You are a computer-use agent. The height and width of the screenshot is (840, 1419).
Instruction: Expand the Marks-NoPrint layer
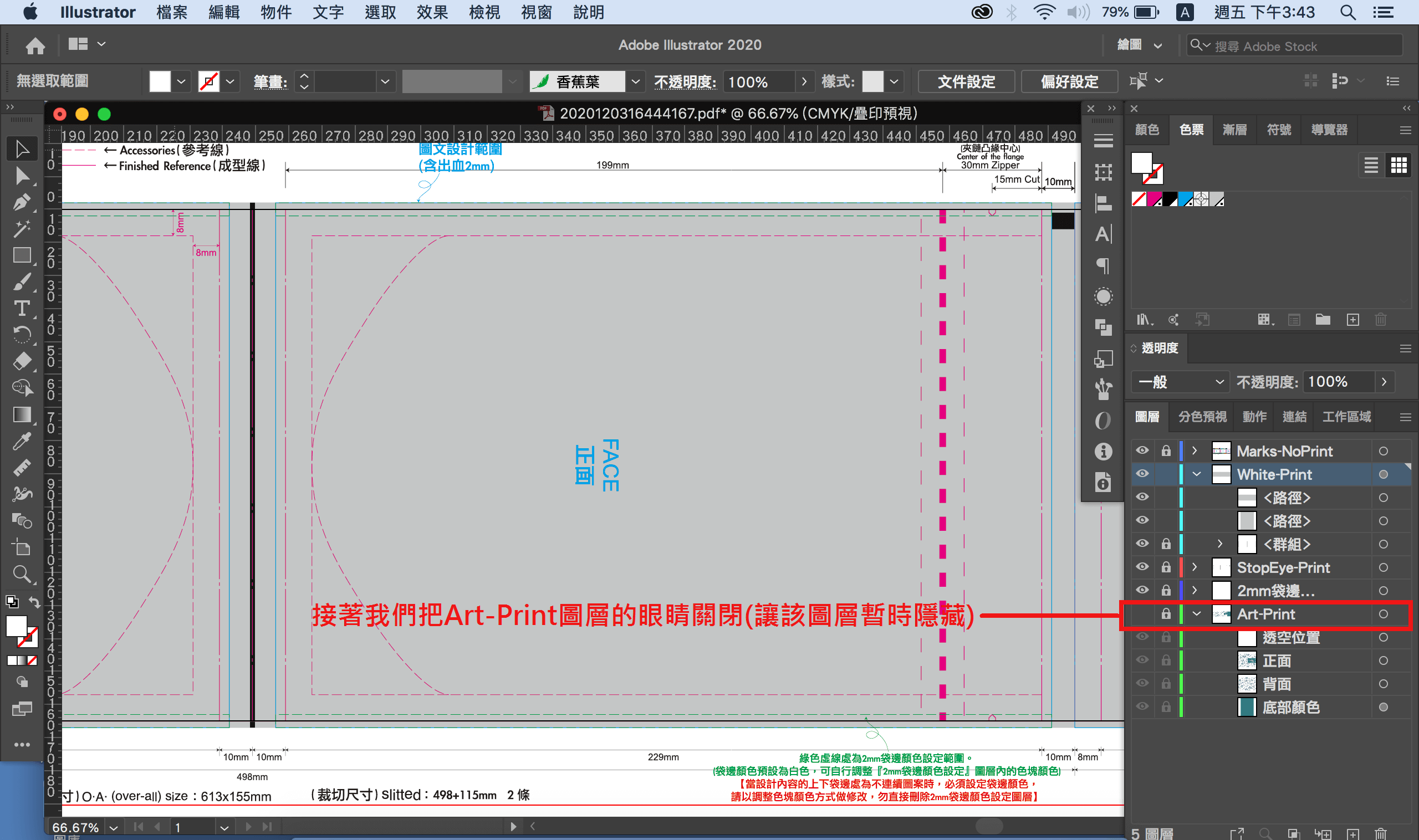coord(1194,451)
